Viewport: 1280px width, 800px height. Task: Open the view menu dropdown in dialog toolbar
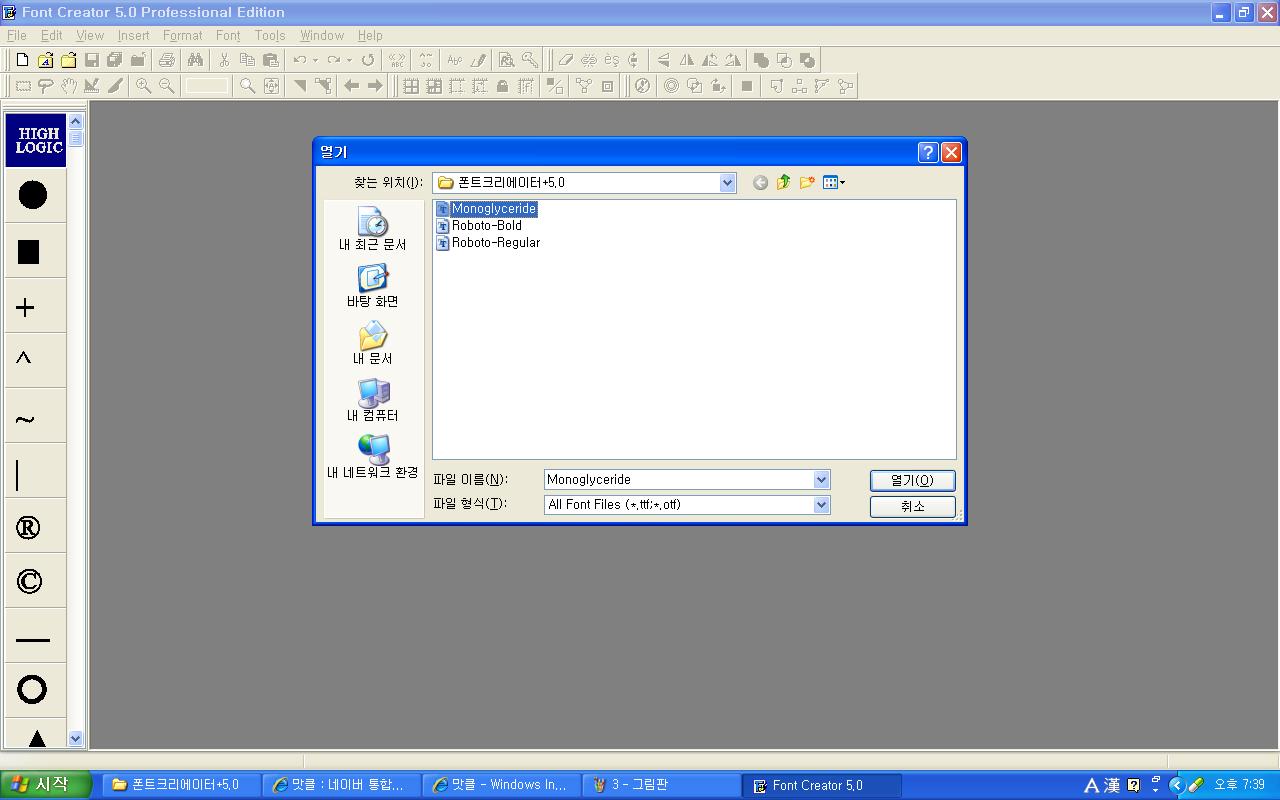[x=834, y=182]
